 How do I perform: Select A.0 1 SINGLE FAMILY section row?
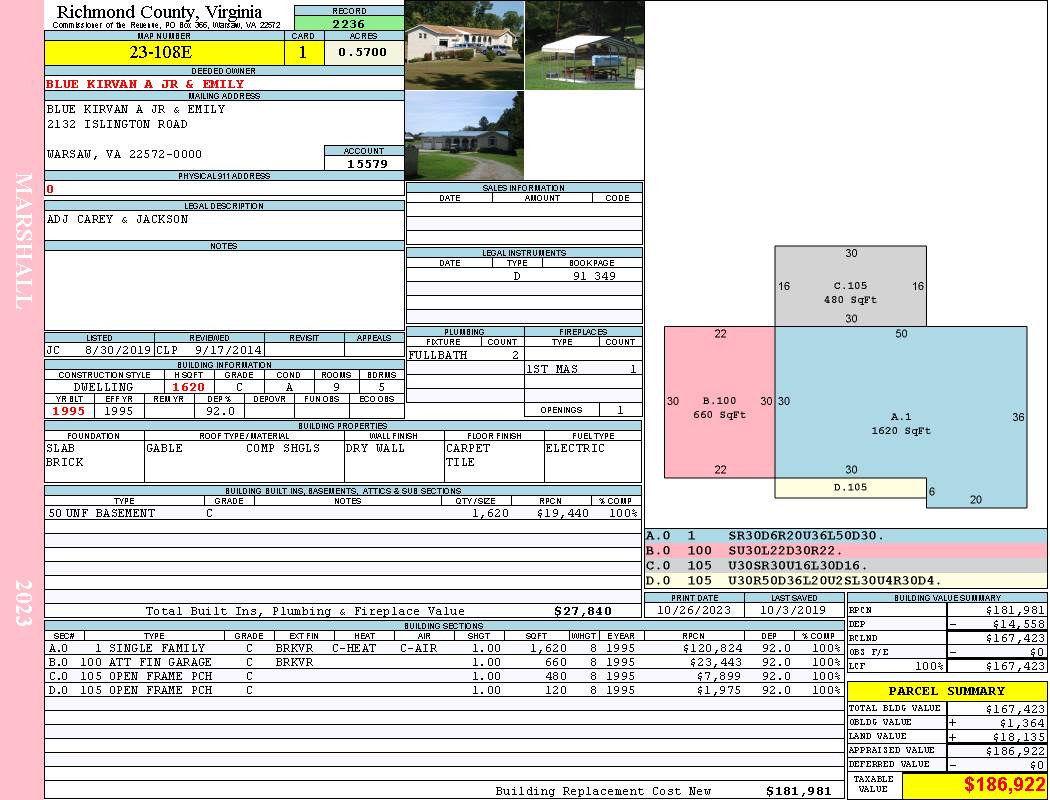click(444, 649)
